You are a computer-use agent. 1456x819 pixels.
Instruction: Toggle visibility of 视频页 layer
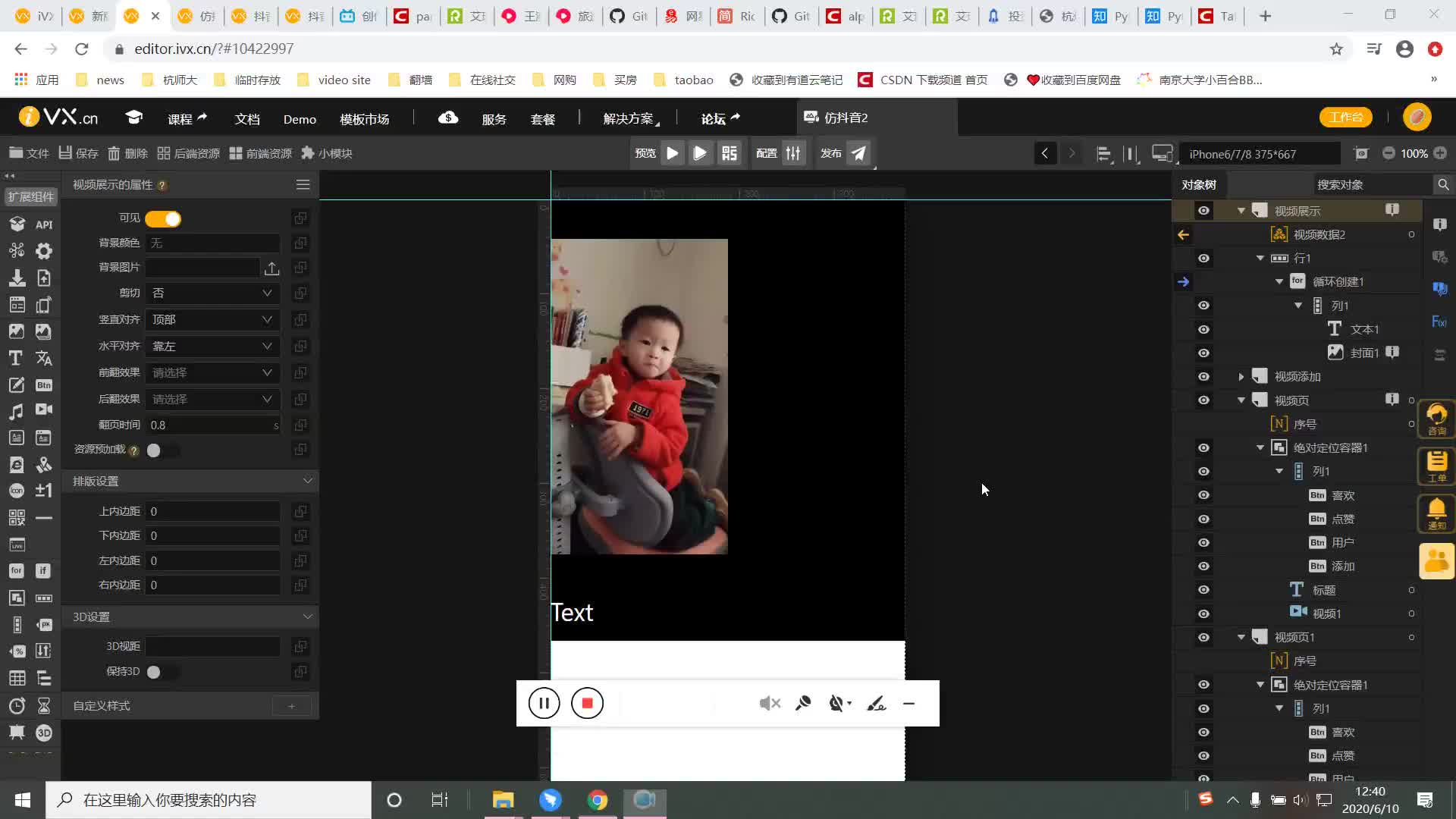(1204, 399)
